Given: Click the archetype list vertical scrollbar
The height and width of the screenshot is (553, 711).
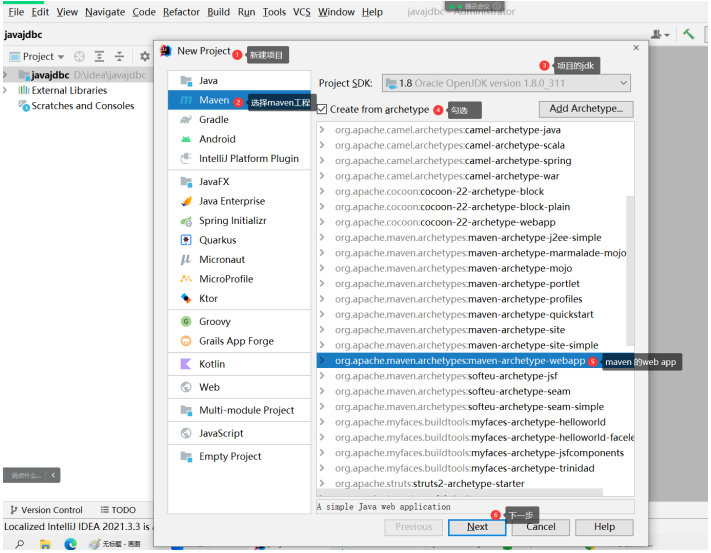Looking at the screenshot, I should point(630,270).
